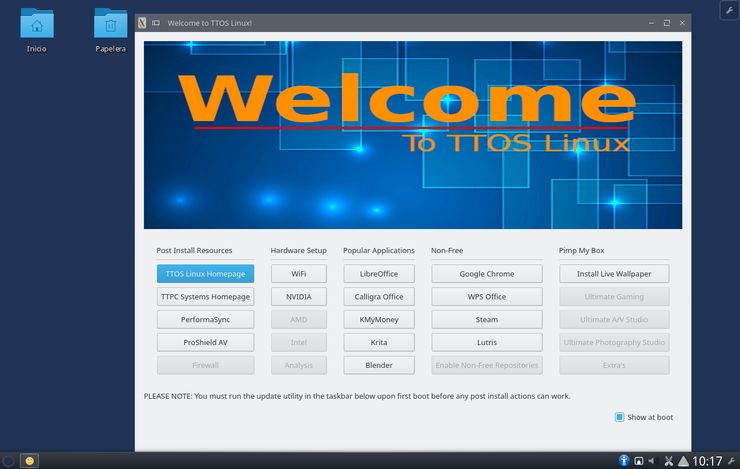The height and width of the screenshot is (469, 740).
Task: Click the blue accessibility info tray icon
Action: [624, 461]
